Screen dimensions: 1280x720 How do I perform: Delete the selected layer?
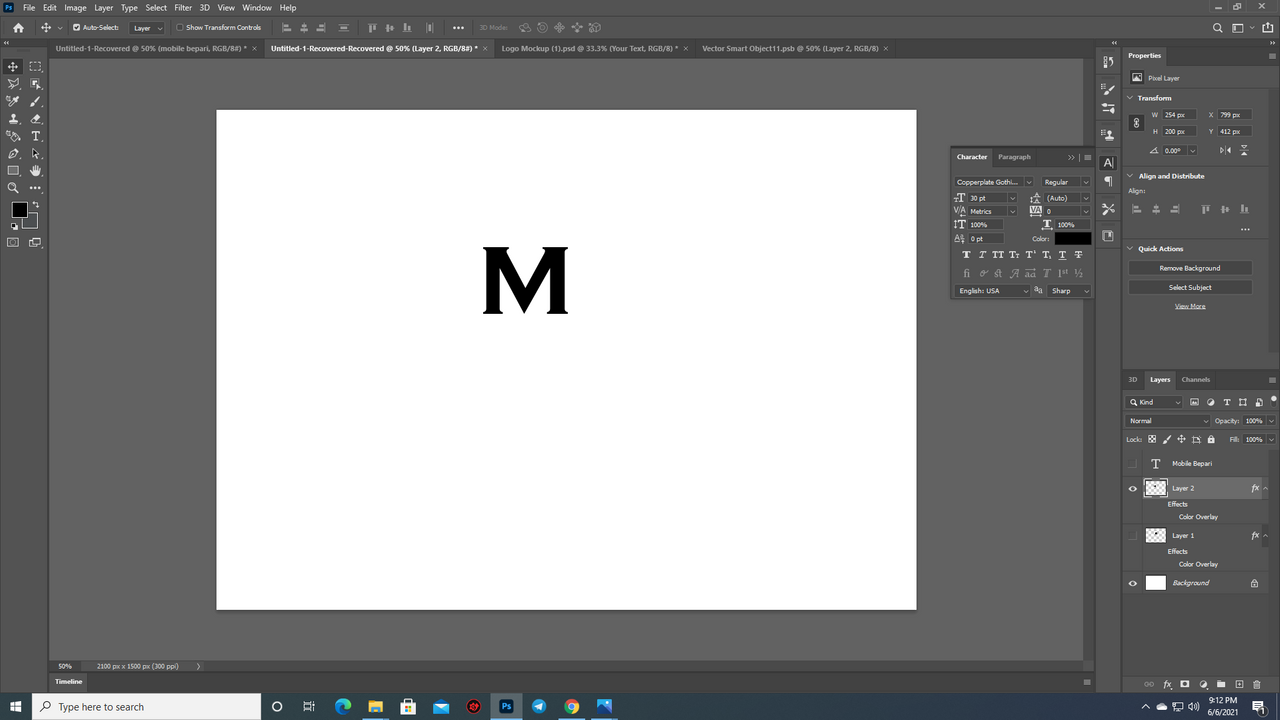tap(1257, 684)
